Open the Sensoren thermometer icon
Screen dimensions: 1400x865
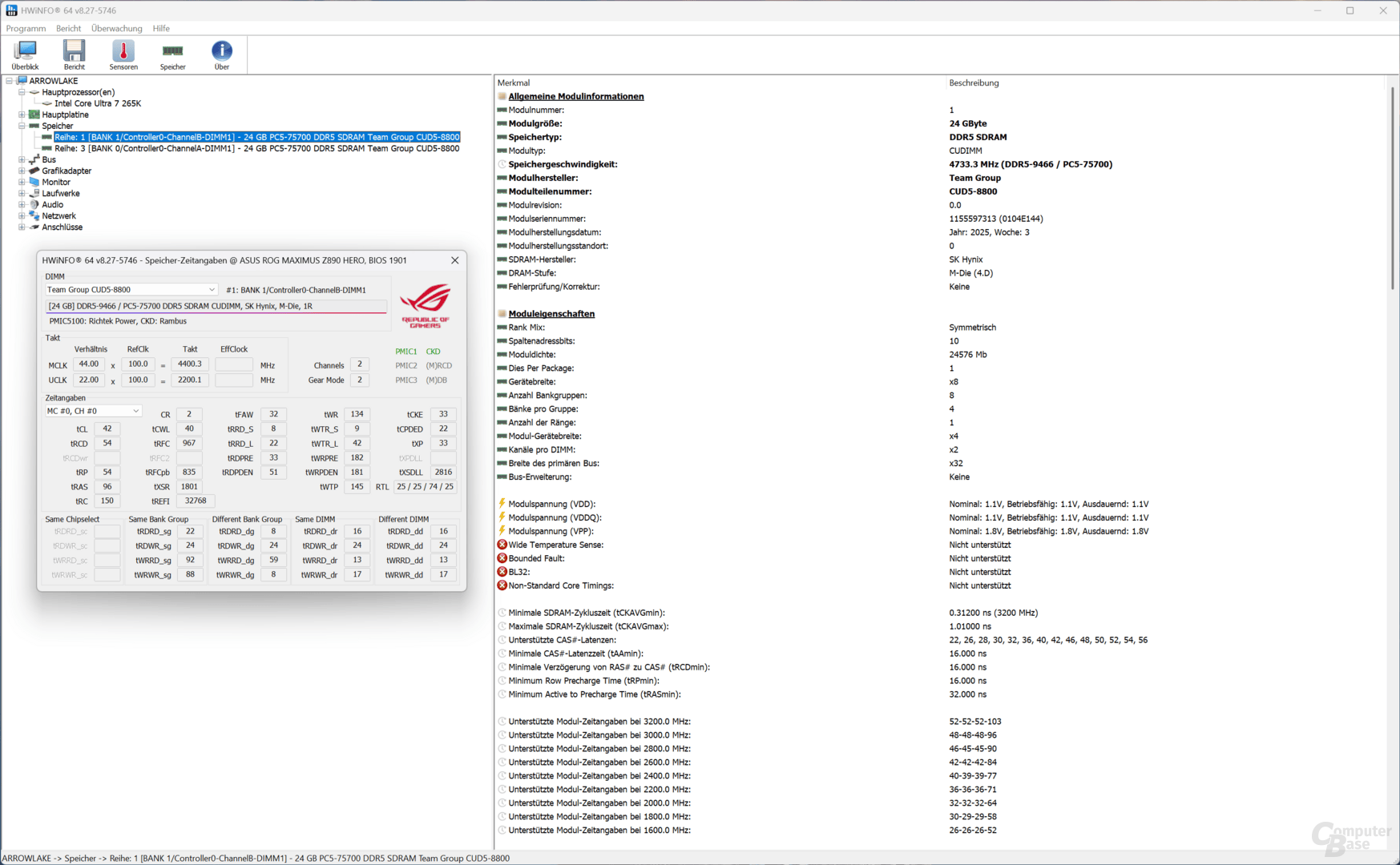123,55
